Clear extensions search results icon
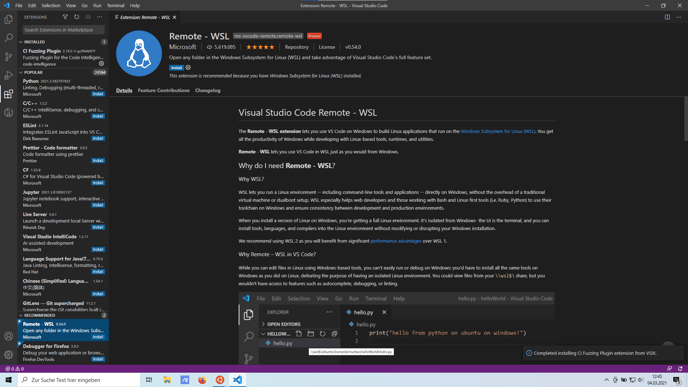The width and height of the screenshot is (688, 387). tap(88, 17)
